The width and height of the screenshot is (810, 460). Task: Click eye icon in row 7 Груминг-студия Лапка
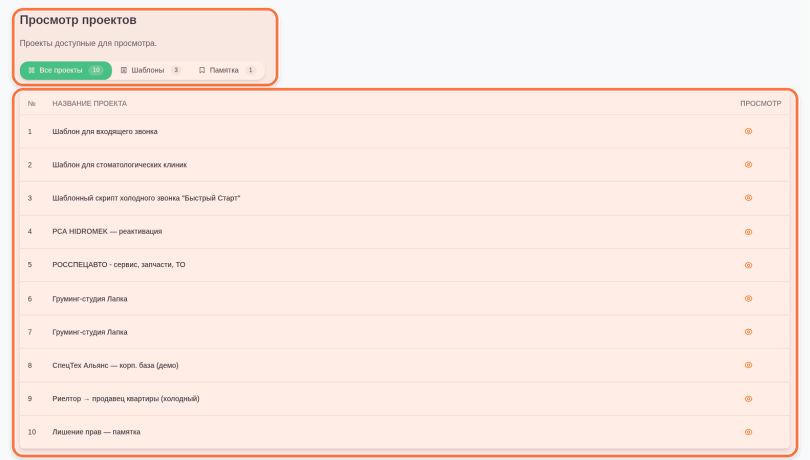(748, 332)
